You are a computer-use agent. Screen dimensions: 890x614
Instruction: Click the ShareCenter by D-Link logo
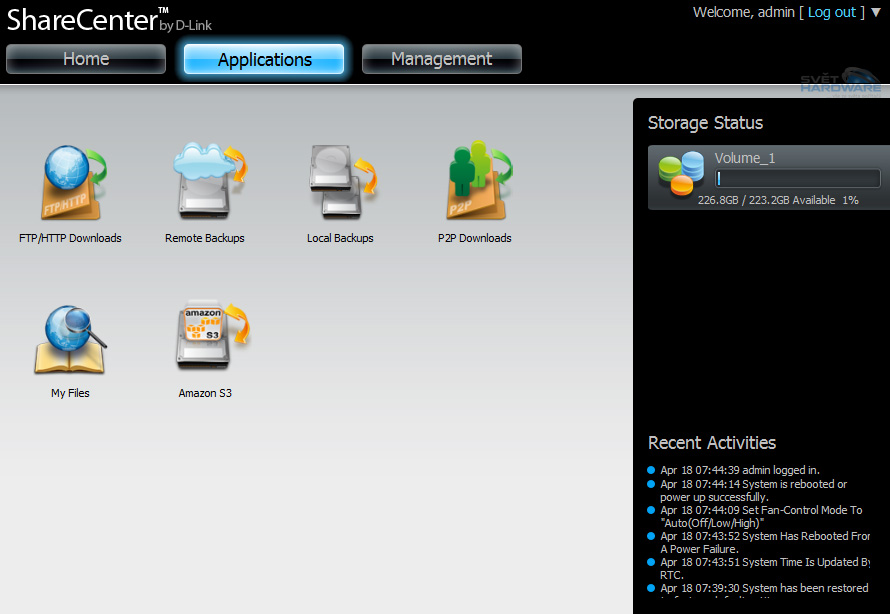pyautogui.click(x=108, y=18)
